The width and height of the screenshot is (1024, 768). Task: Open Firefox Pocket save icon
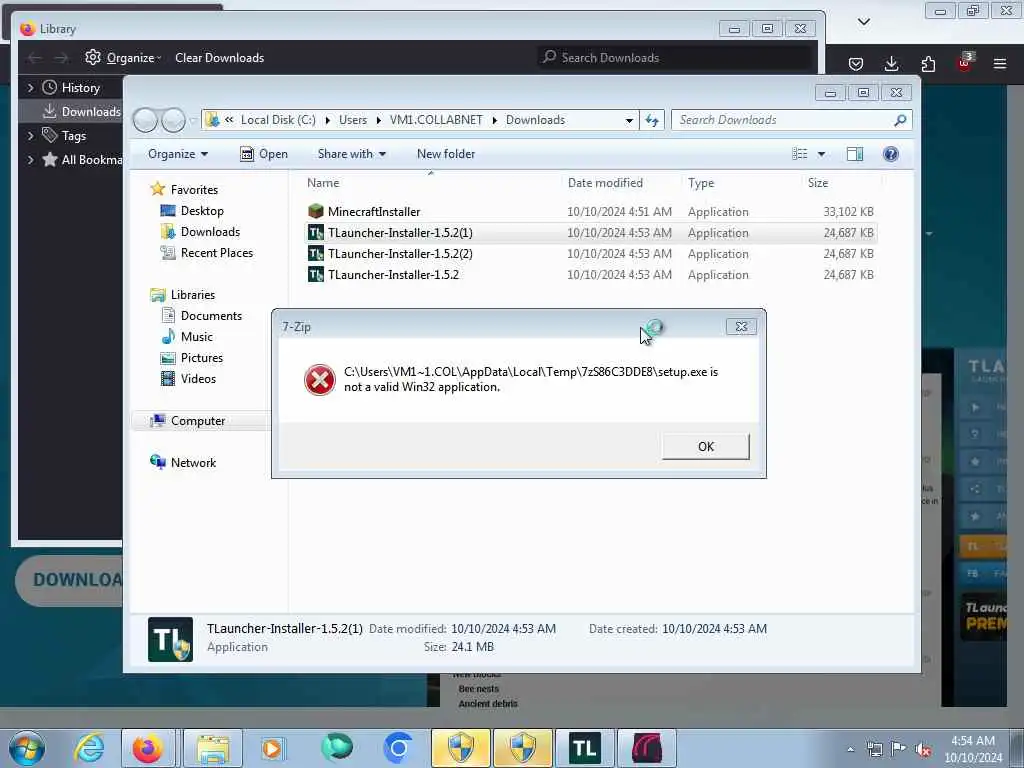[856, 63]
